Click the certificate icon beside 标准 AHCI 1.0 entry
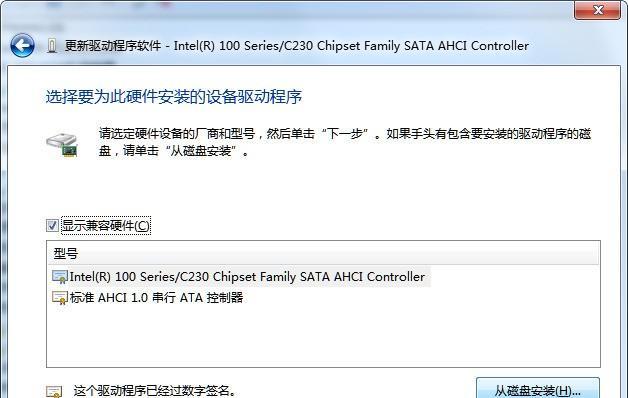 point(60,298)
